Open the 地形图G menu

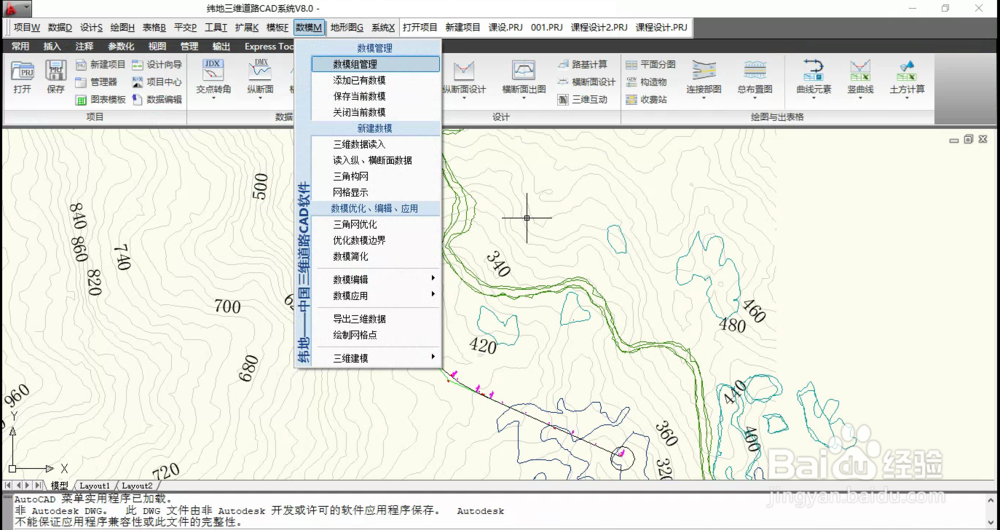tap(347, 27)
